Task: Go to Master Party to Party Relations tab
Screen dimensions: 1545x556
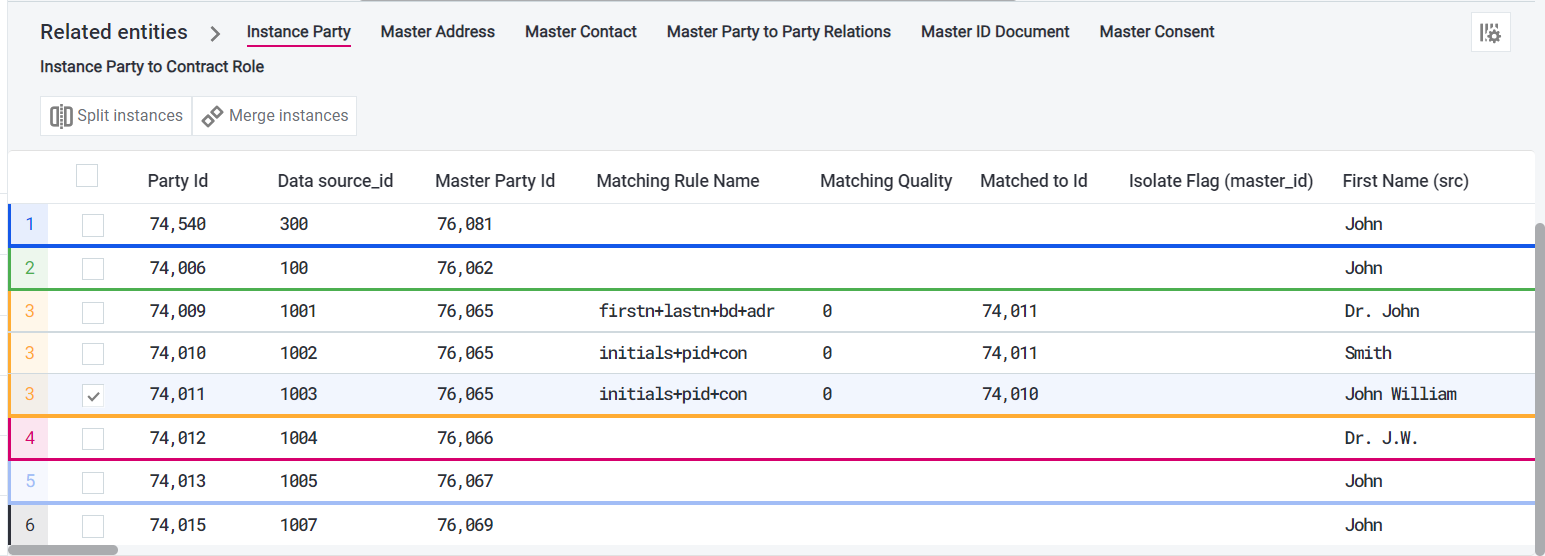Action: [778, 32]
